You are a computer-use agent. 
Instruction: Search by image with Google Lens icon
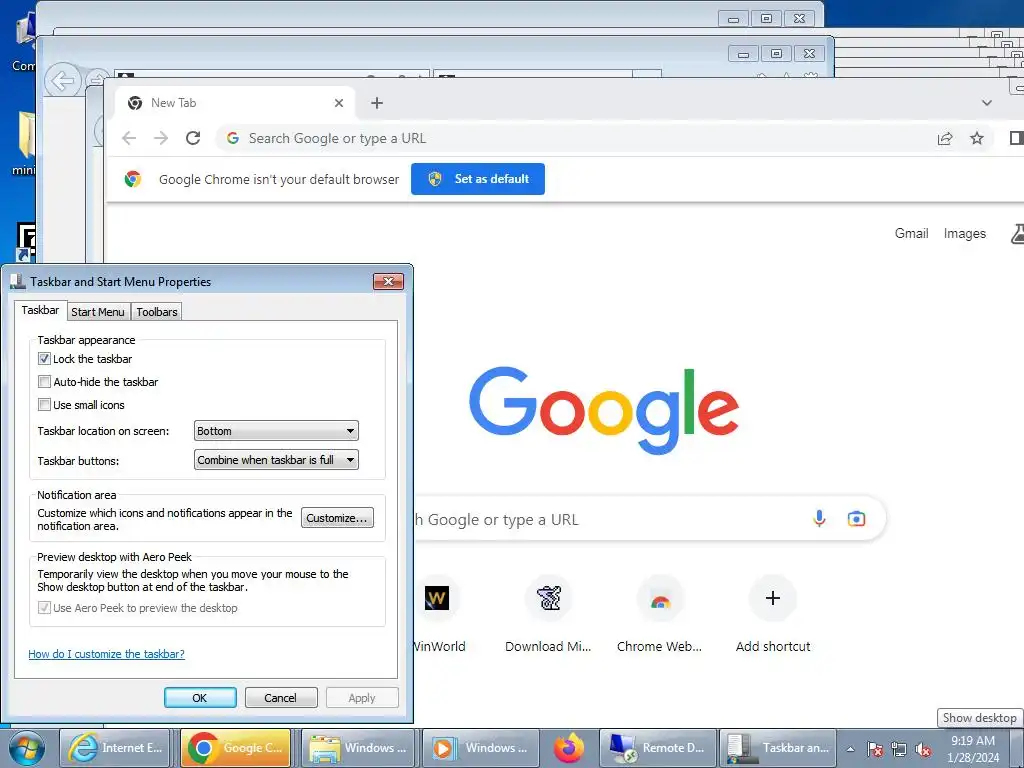coord(856,519)
